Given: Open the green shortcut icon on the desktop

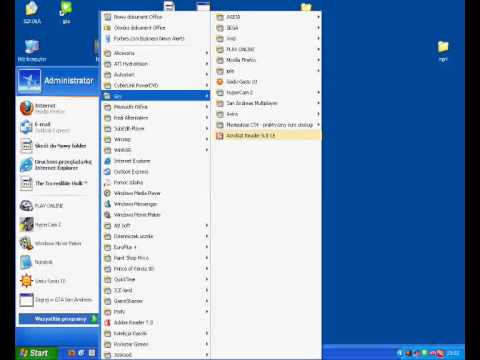Looking at the screenshot, I should pyautogui.click(x=66, y=12).
